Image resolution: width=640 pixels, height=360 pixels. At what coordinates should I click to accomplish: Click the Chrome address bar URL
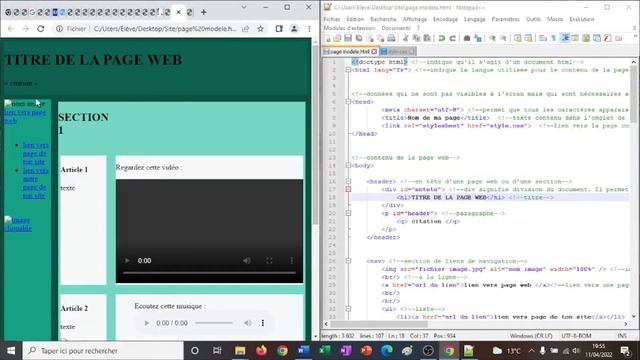point(165,29)
